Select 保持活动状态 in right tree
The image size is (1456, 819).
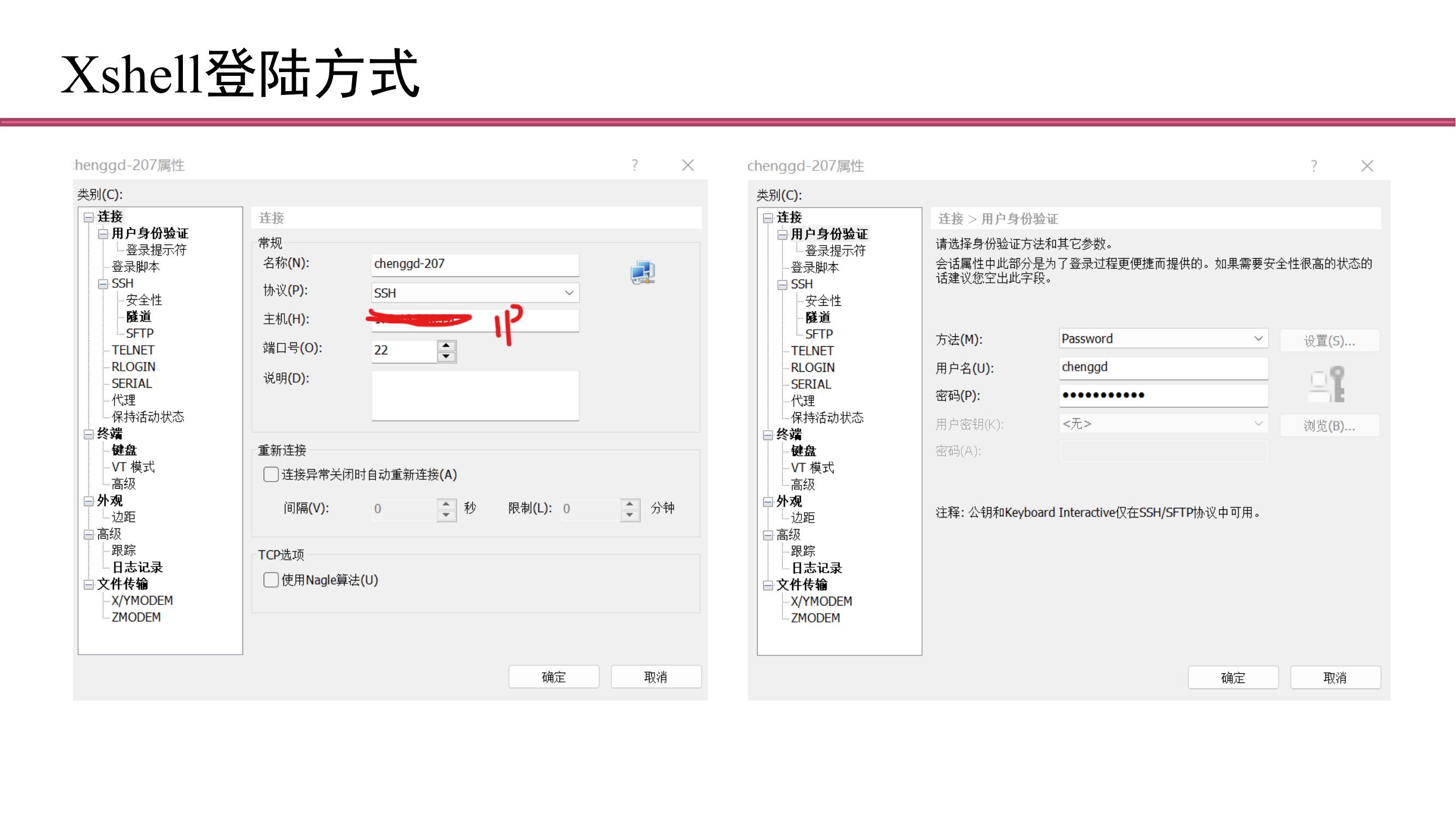point(827,418)
